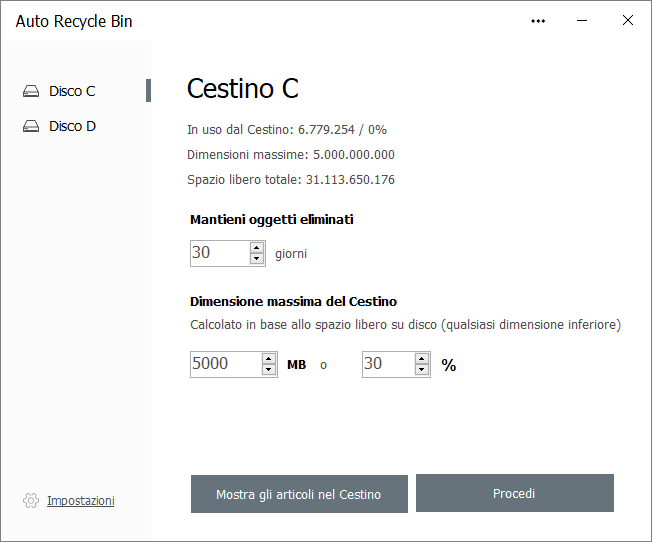Image resolution: width=652 pixels, height=542 pixels.
Task: Close the Auto Recycle Bin window
Action: coord(628,21)
